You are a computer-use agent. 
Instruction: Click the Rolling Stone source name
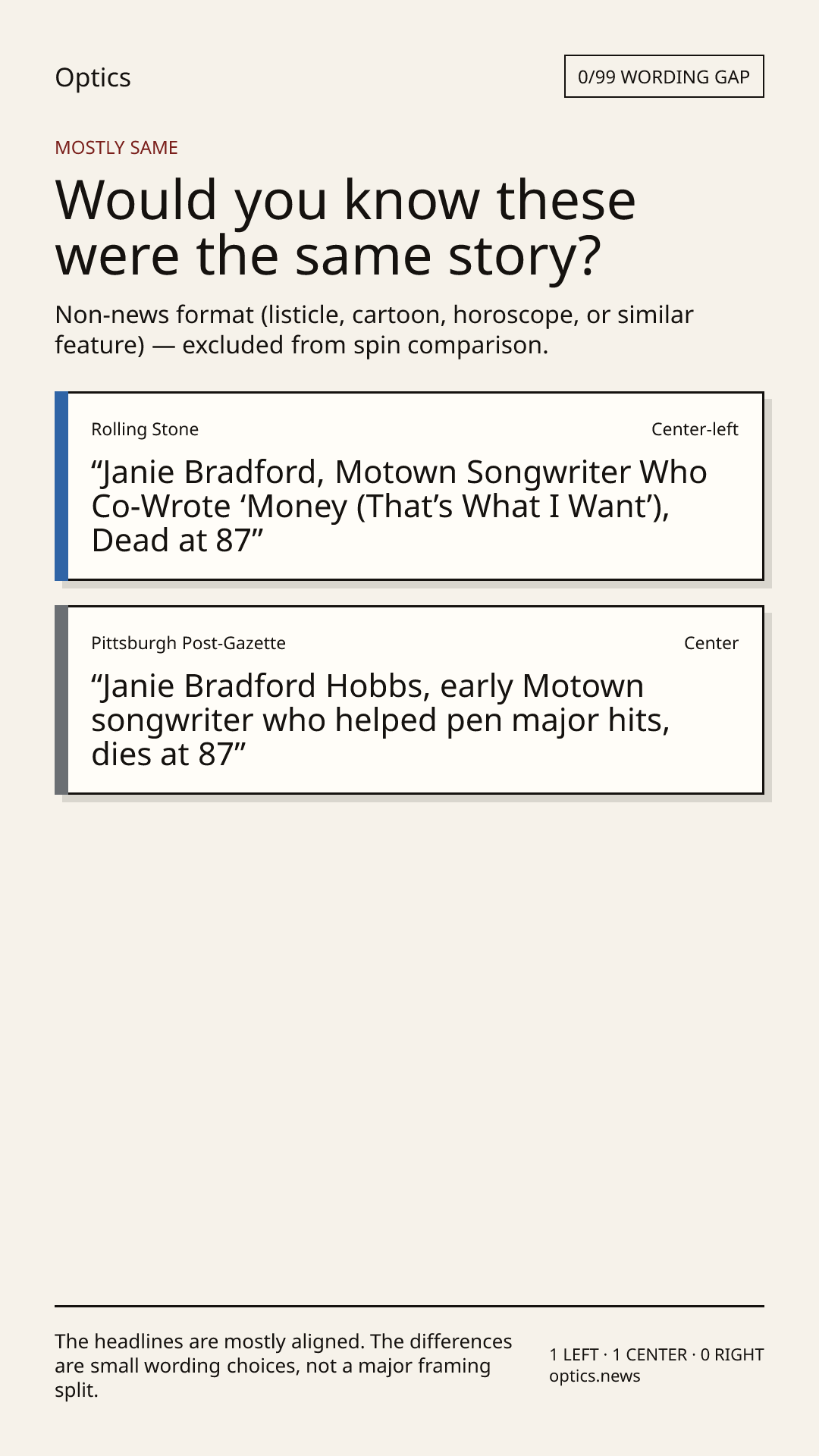[145, 429]
